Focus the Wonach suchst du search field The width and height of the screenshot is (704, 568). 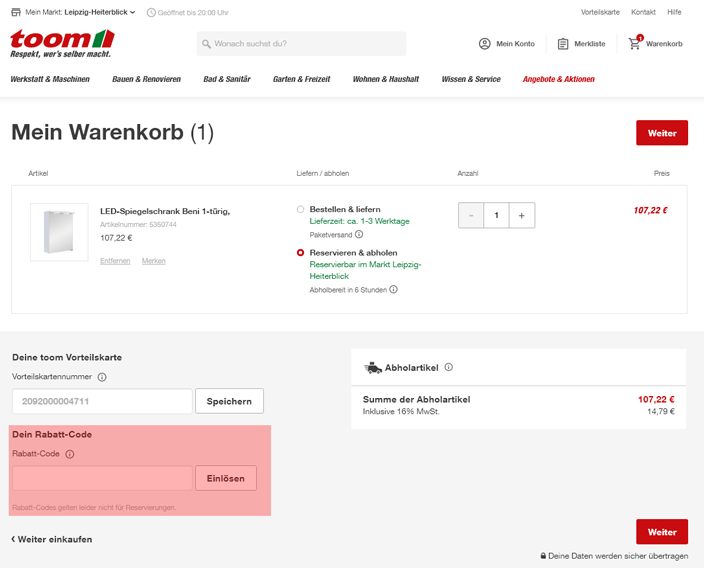301,44
